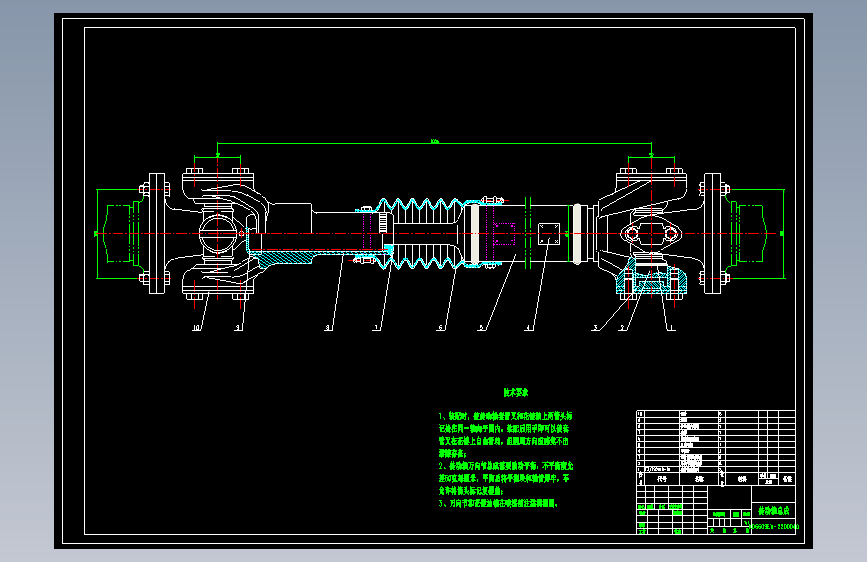Select part callout number 1 label
Image resolution: width=867 pixels, height=562 pixels.
click(671, 328)
